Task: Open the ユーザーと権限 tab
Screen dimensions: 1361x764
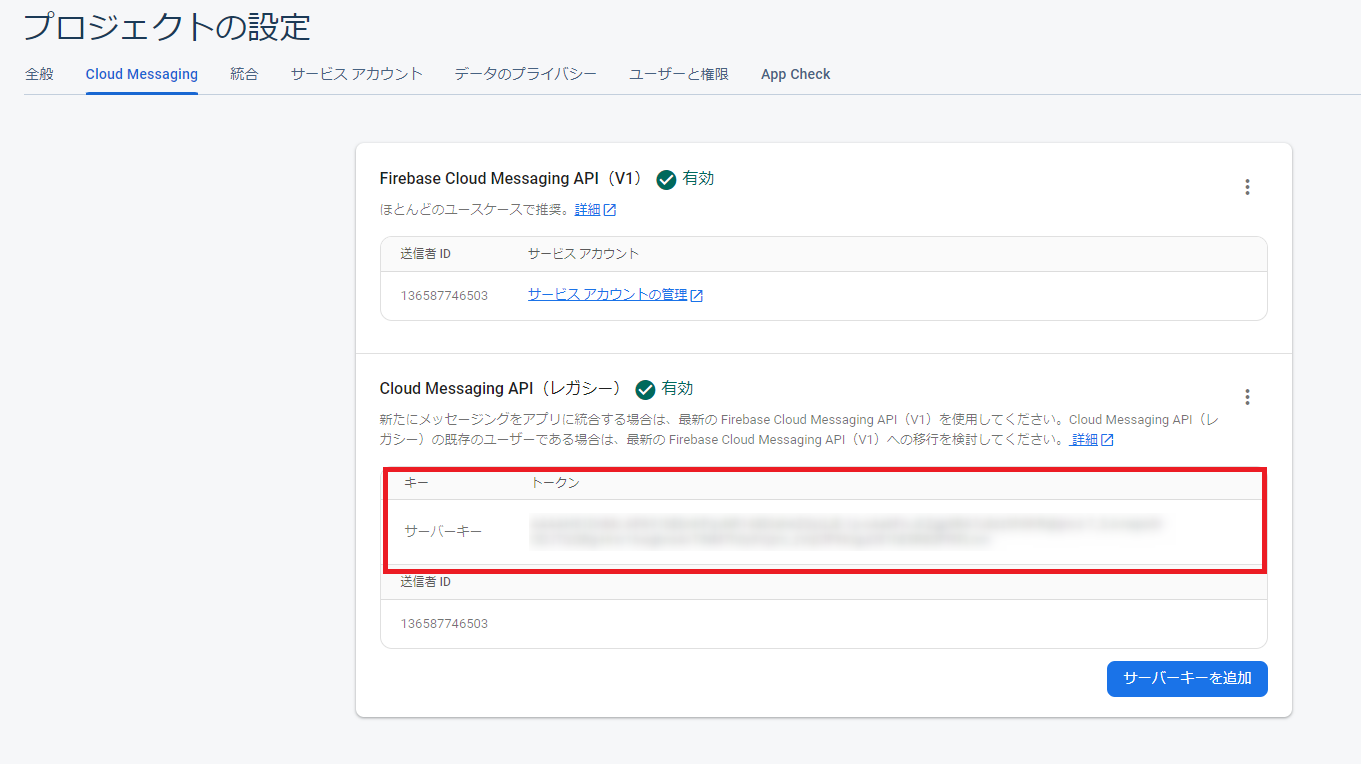Action: [679, 74]
